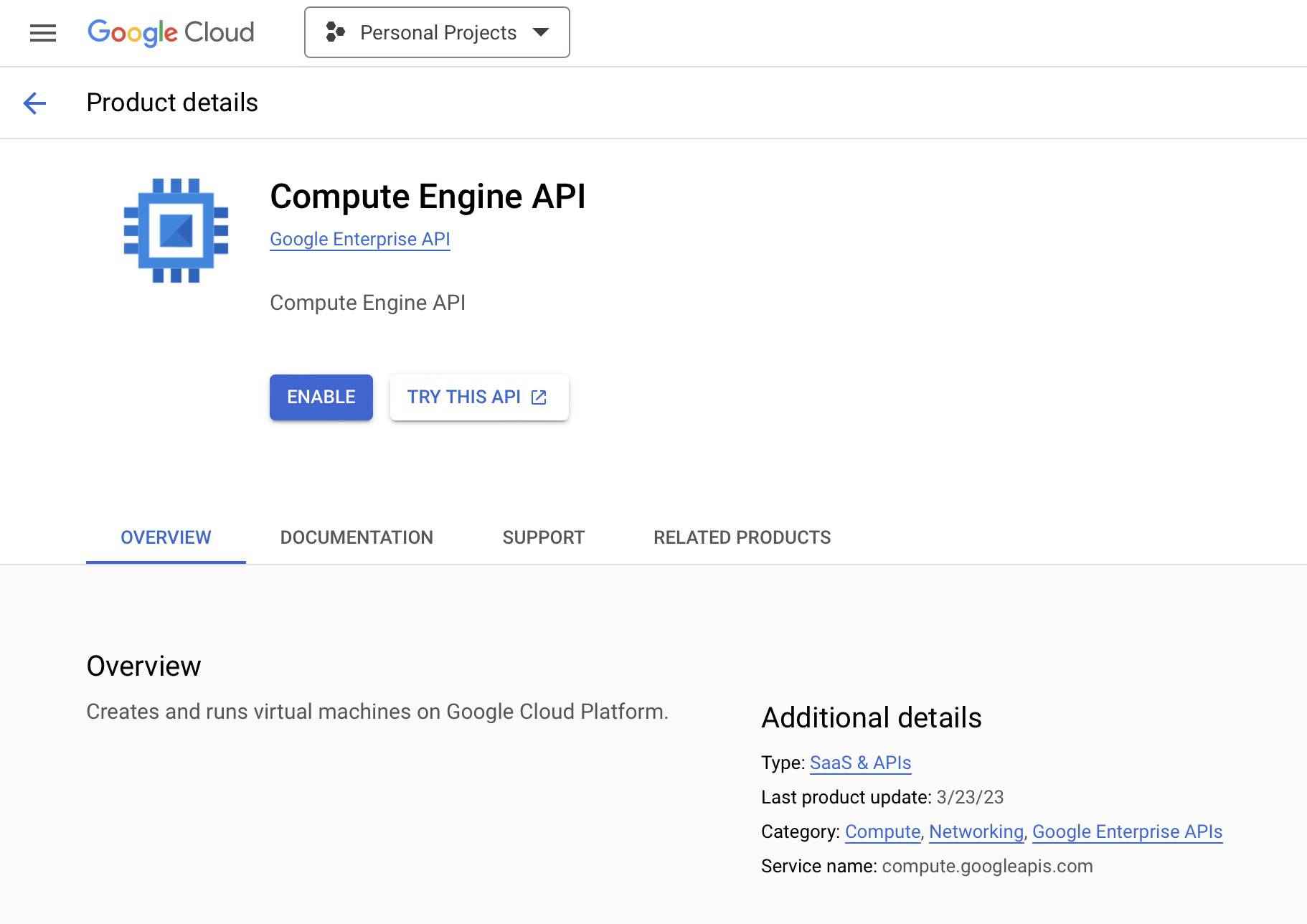View the RELATED PRODUCTS tab
1307x924 pixels.
pyautogui.click(x=741, y=537)
